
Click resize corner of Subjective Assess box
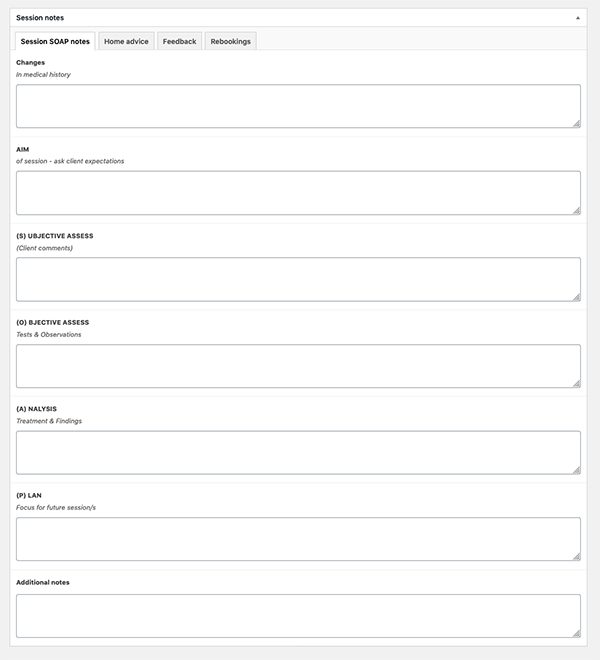click(576, 297)
